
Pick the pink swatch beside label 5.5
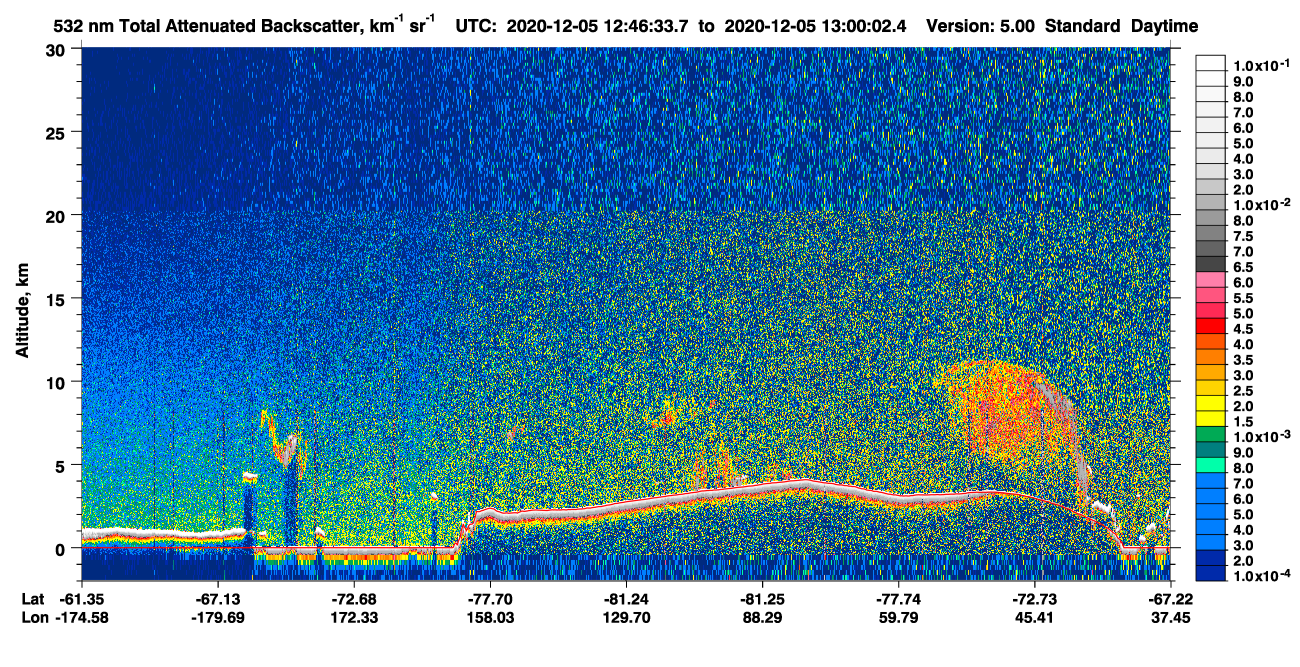click(1210, 295)
